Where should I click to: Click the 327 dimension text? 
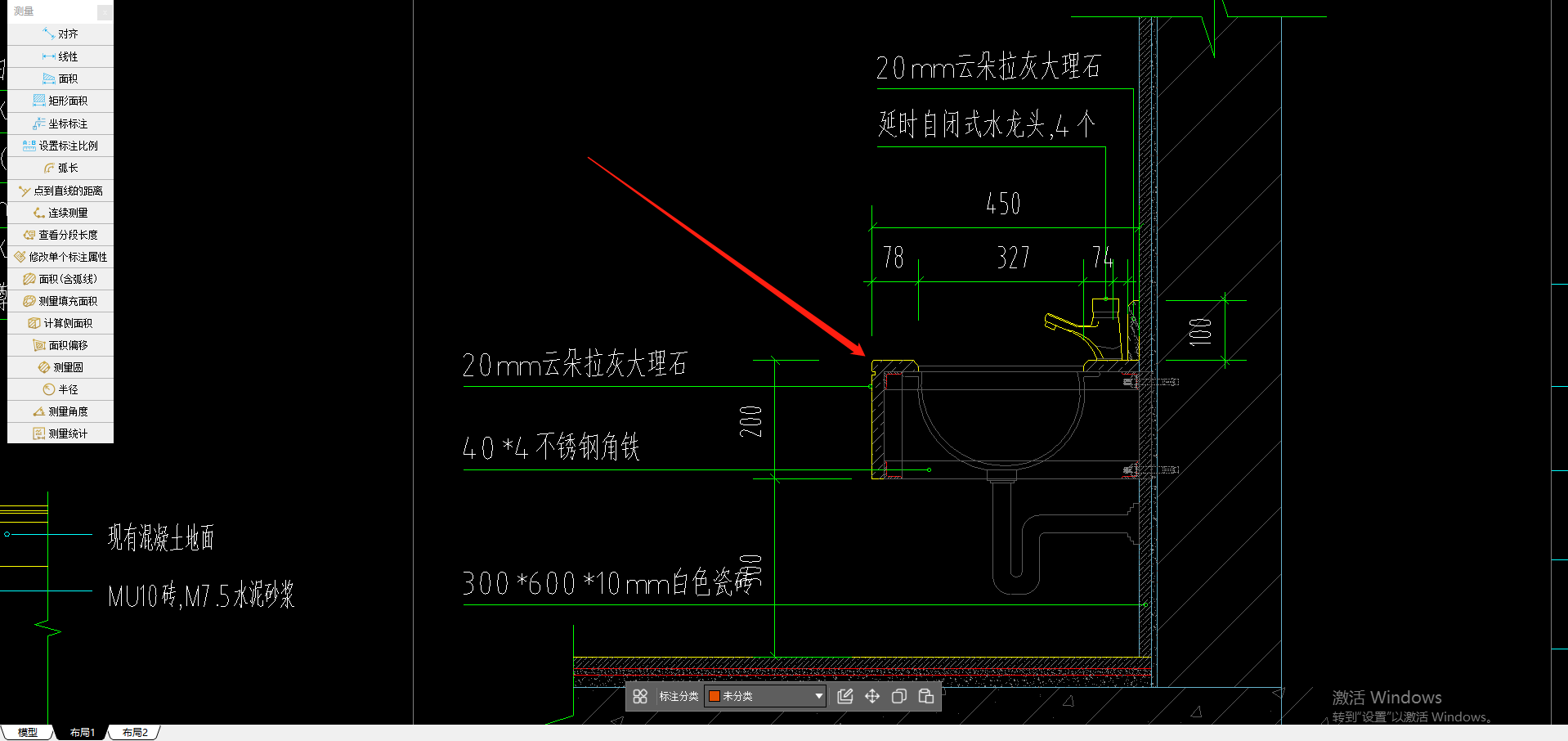[1014, 258]
